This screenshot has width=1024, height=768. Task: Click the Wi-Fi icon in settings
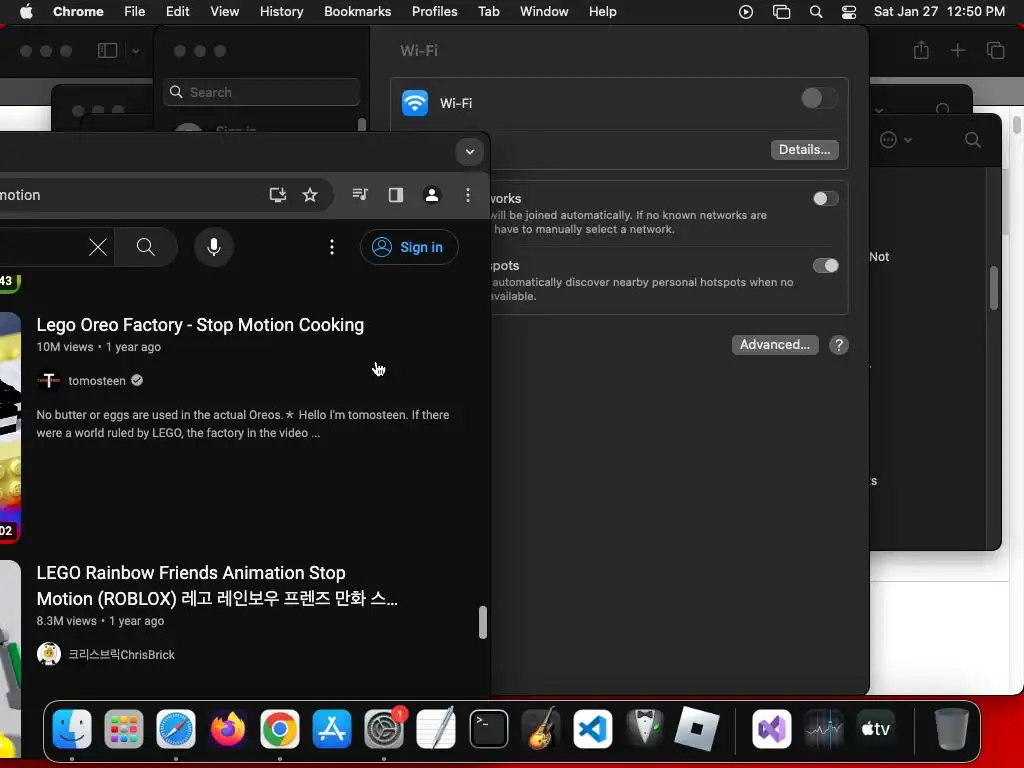(415, 103)
